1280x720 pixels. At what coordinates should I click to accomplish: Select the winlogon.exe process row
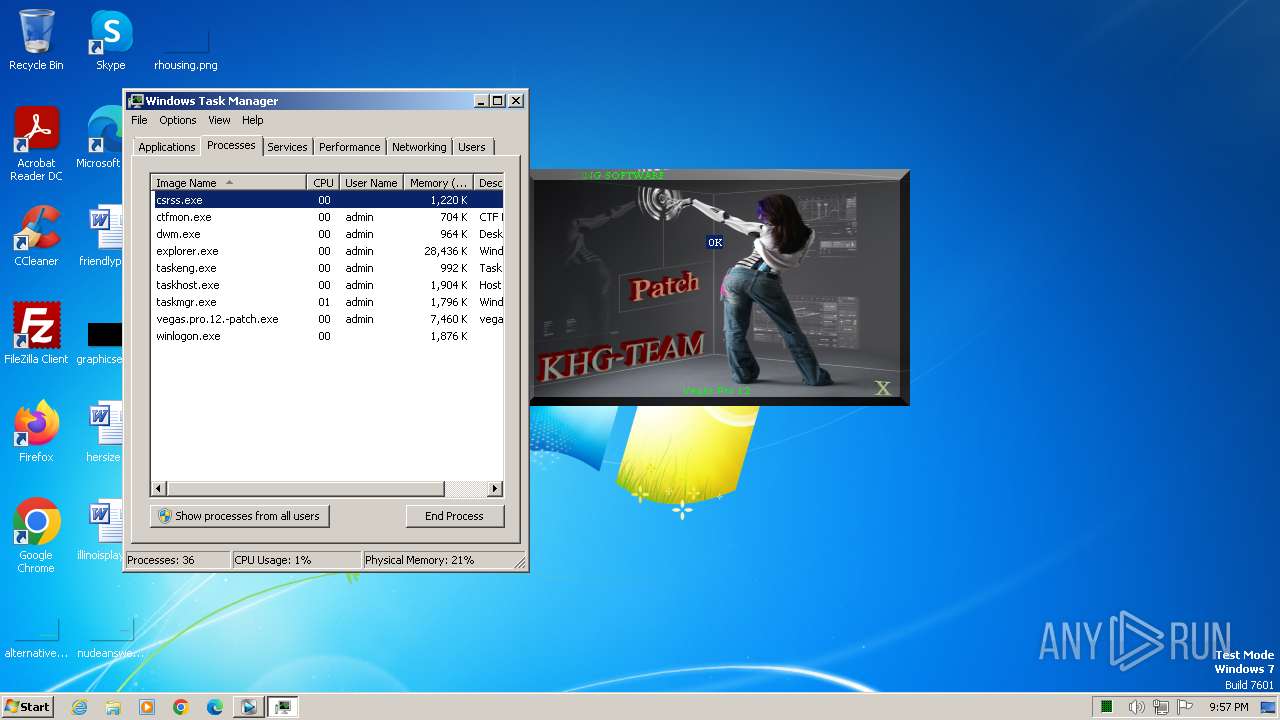point(327,336)
